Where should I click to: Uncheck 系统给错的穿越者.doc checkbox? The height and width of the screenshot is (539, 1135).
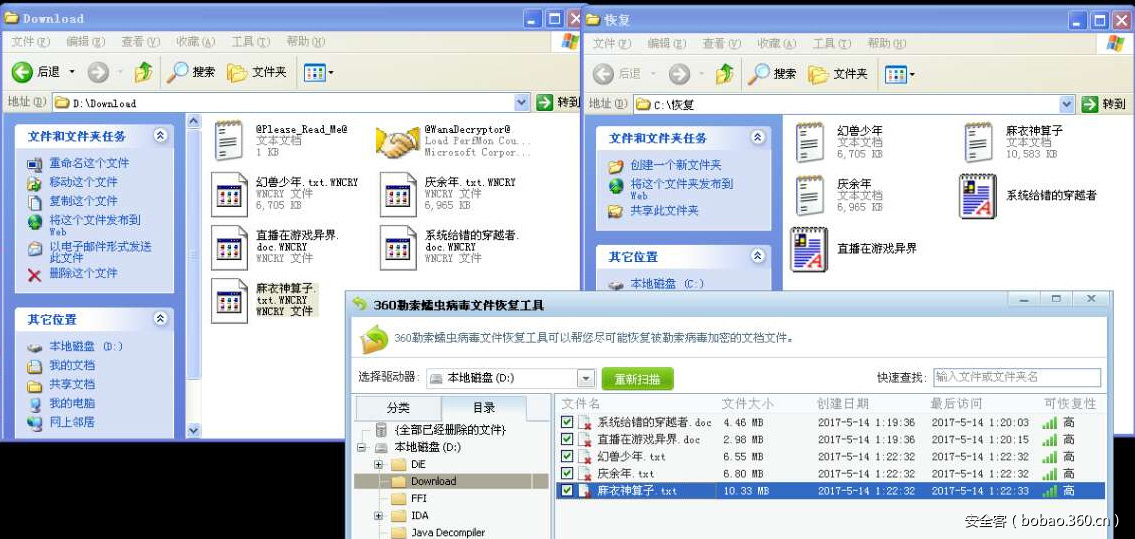(x=567, y=422)
